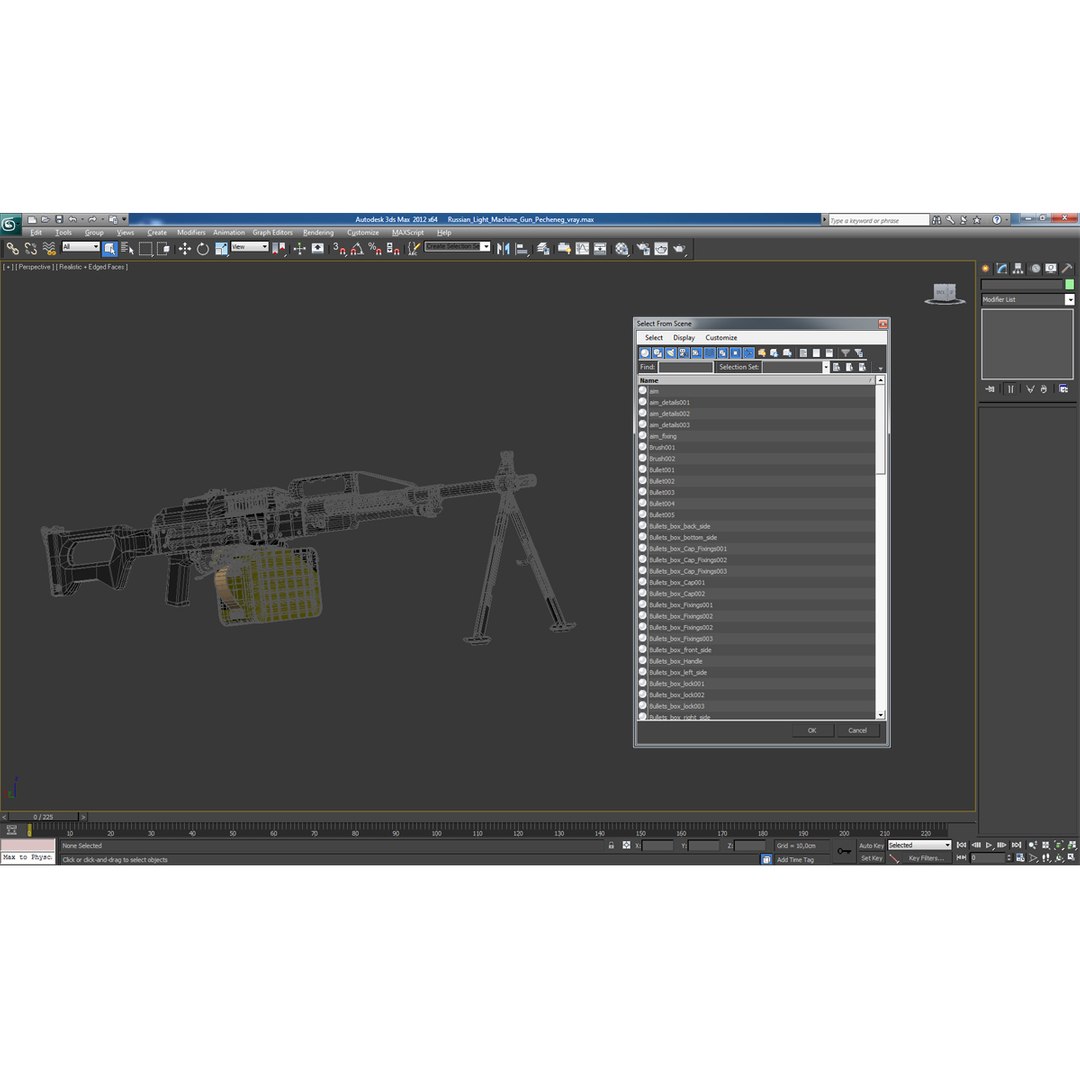Toggle Display Lights filter in dialog
Viewport: 1080px width, 1080px height.
[x=671, y=353]
